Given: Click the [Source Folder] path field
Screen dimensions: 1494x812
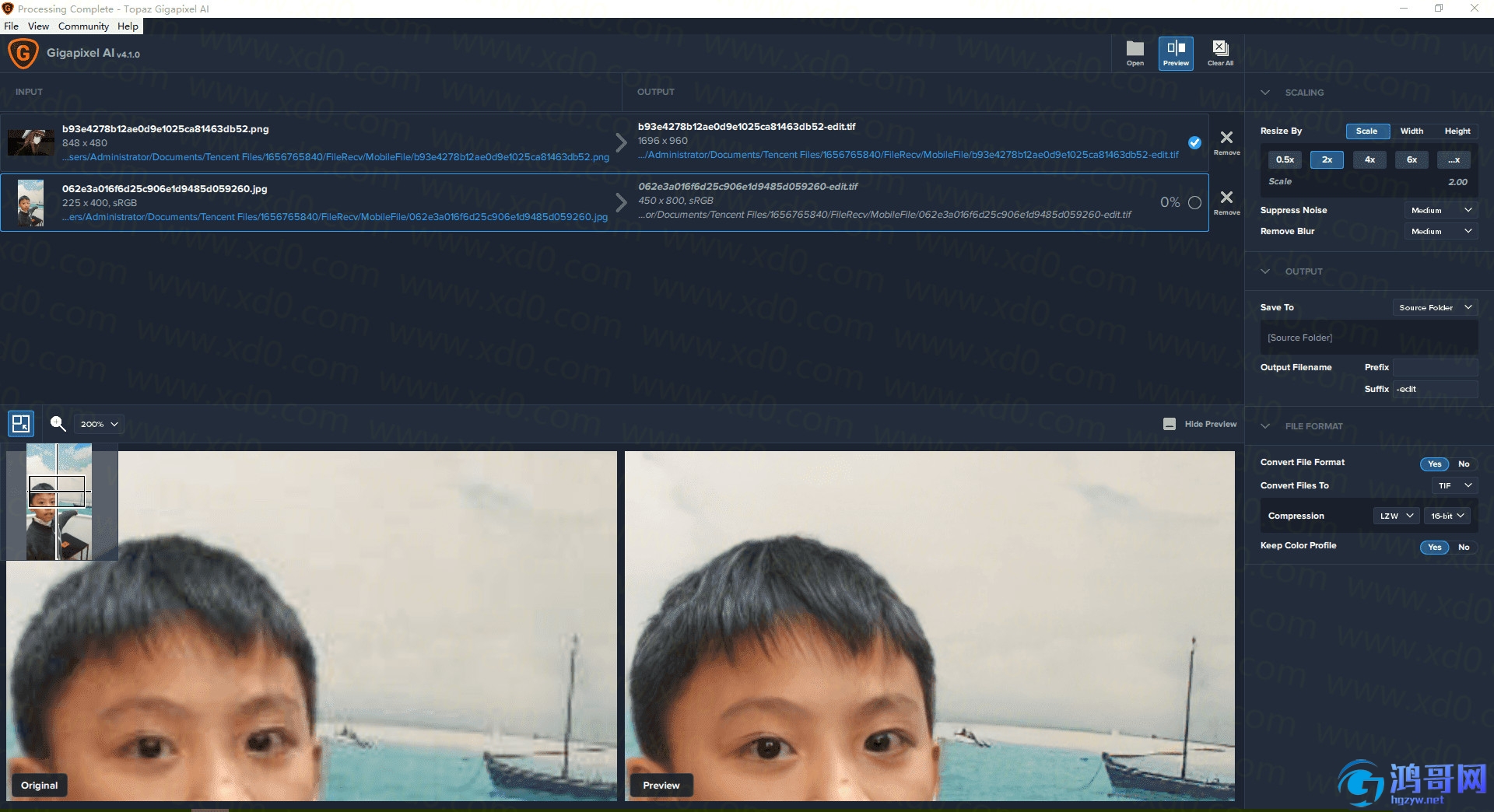Looking at the screenshot, I should [x=1368, y=338].
